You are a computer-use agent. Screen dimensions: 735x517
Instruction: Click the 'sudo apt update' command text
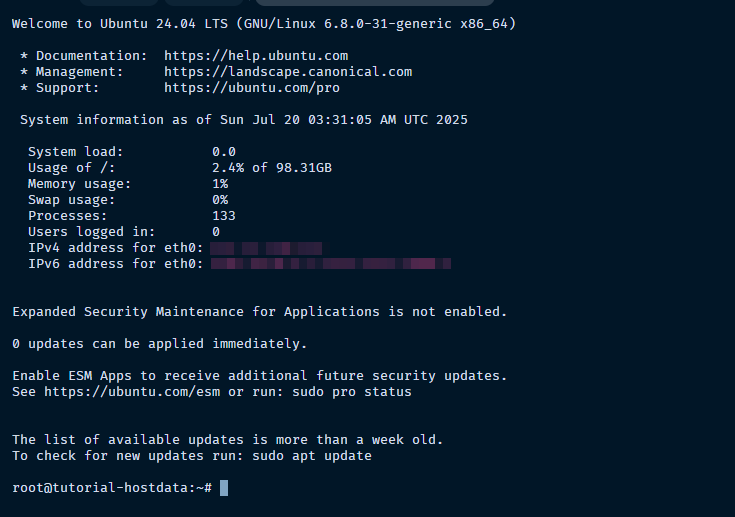(312, 456)
